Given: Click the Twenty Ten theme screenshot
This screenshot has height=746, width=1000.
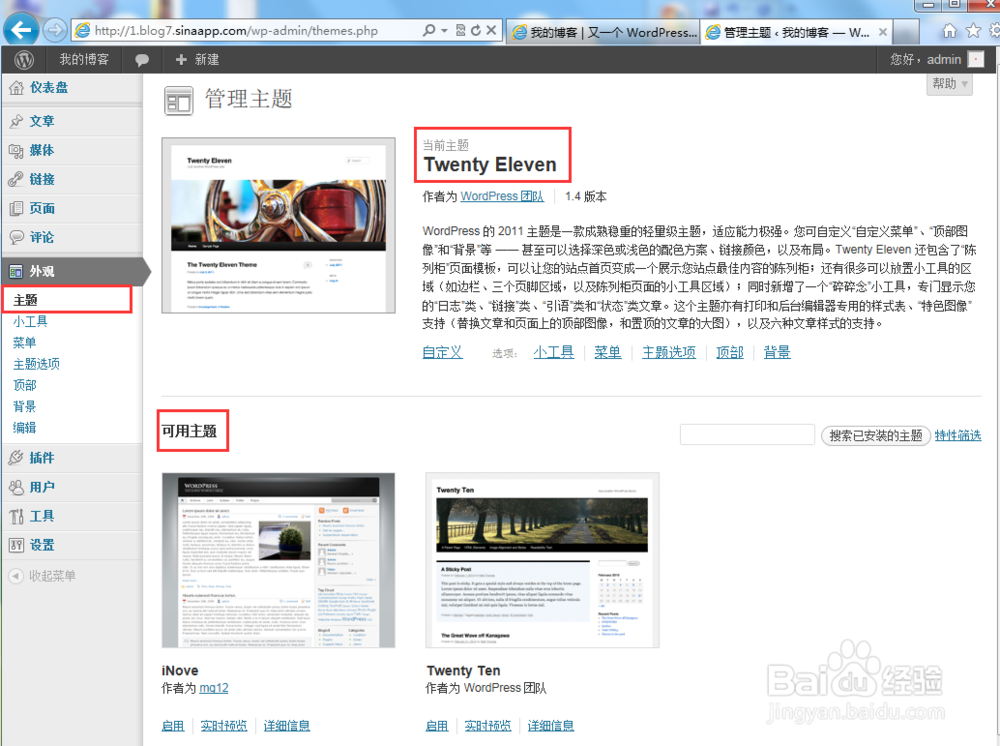Looking at the screenshot, I should [x=542, y=560].
